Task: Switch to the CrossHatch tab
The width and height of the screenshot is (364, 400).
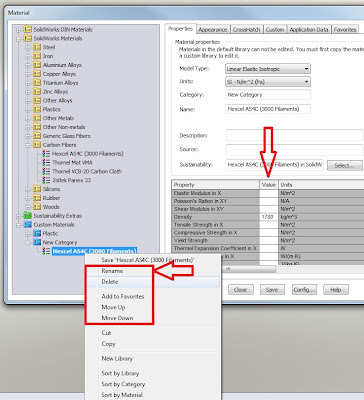Action: point(246,29)
